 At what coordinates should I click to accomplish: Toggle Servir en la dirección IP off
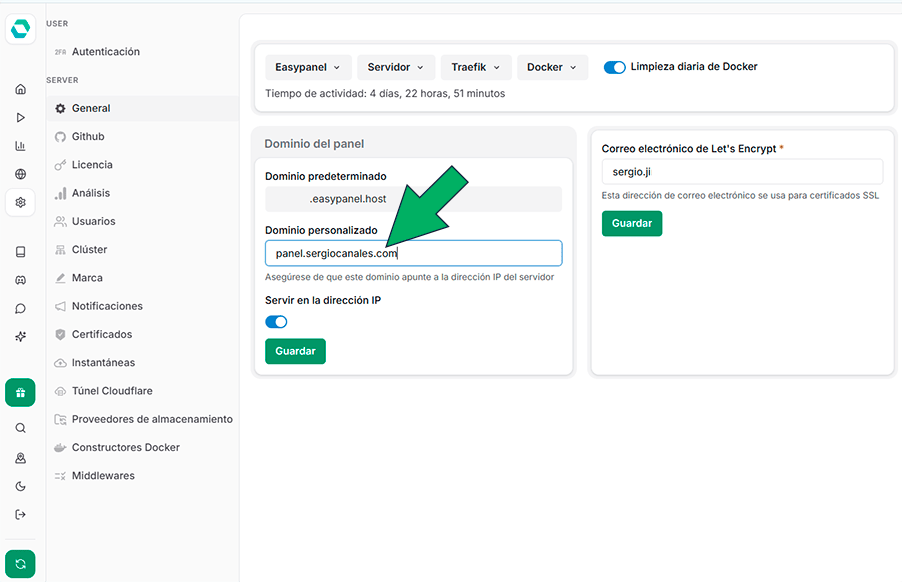(x=277, y=322)
